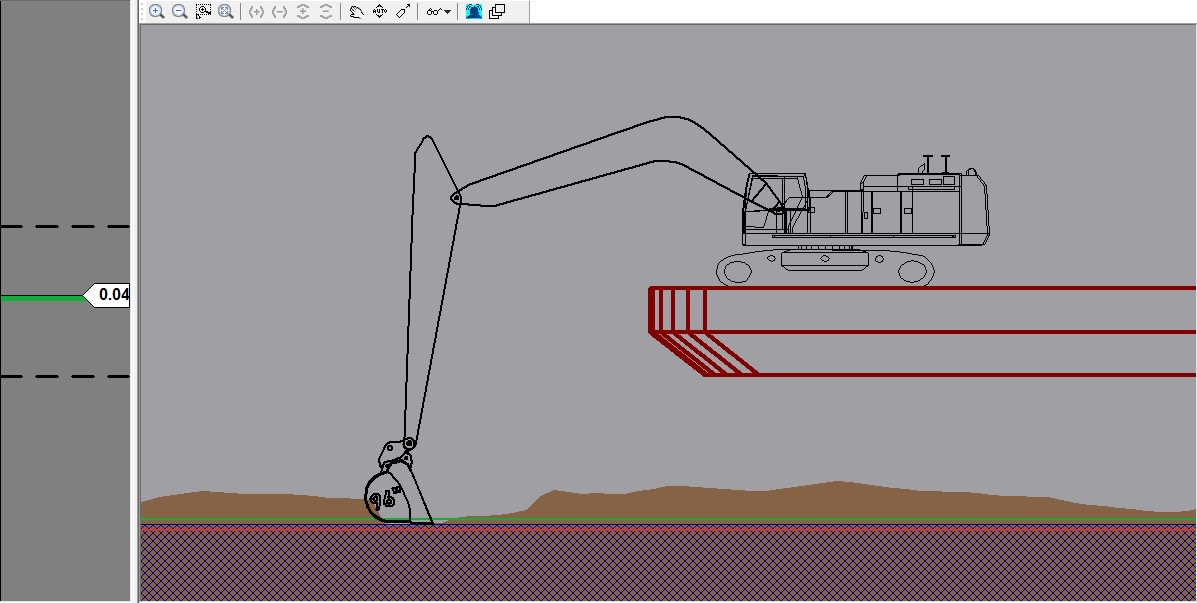Click the horizontal expand (+) icon
This screenshot has height=603, width=1197.
point(256,11)
